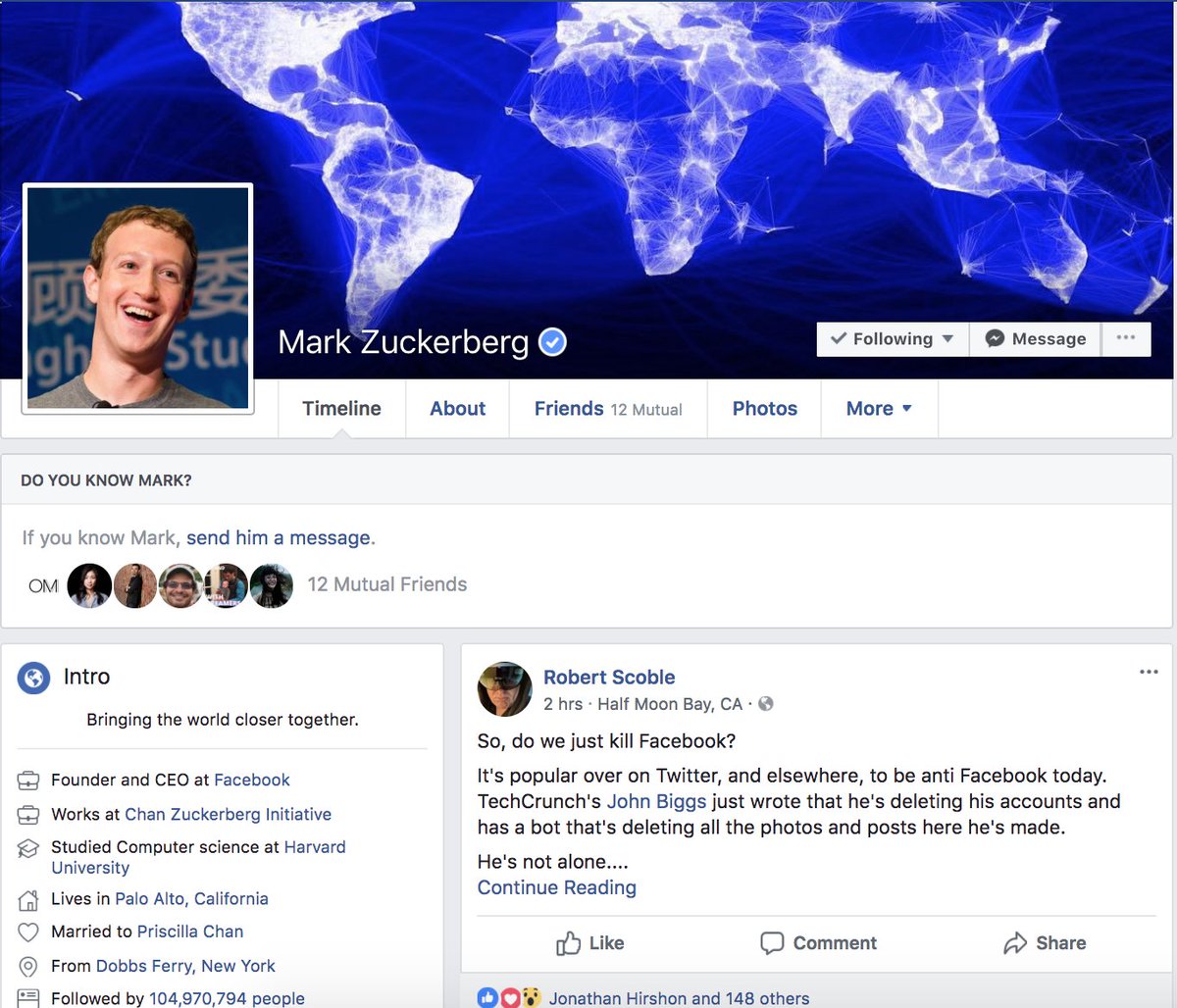Viewport: 1177px width, 1008px height.
Task: Open send him a message link
Action: (x=279, y=537)
